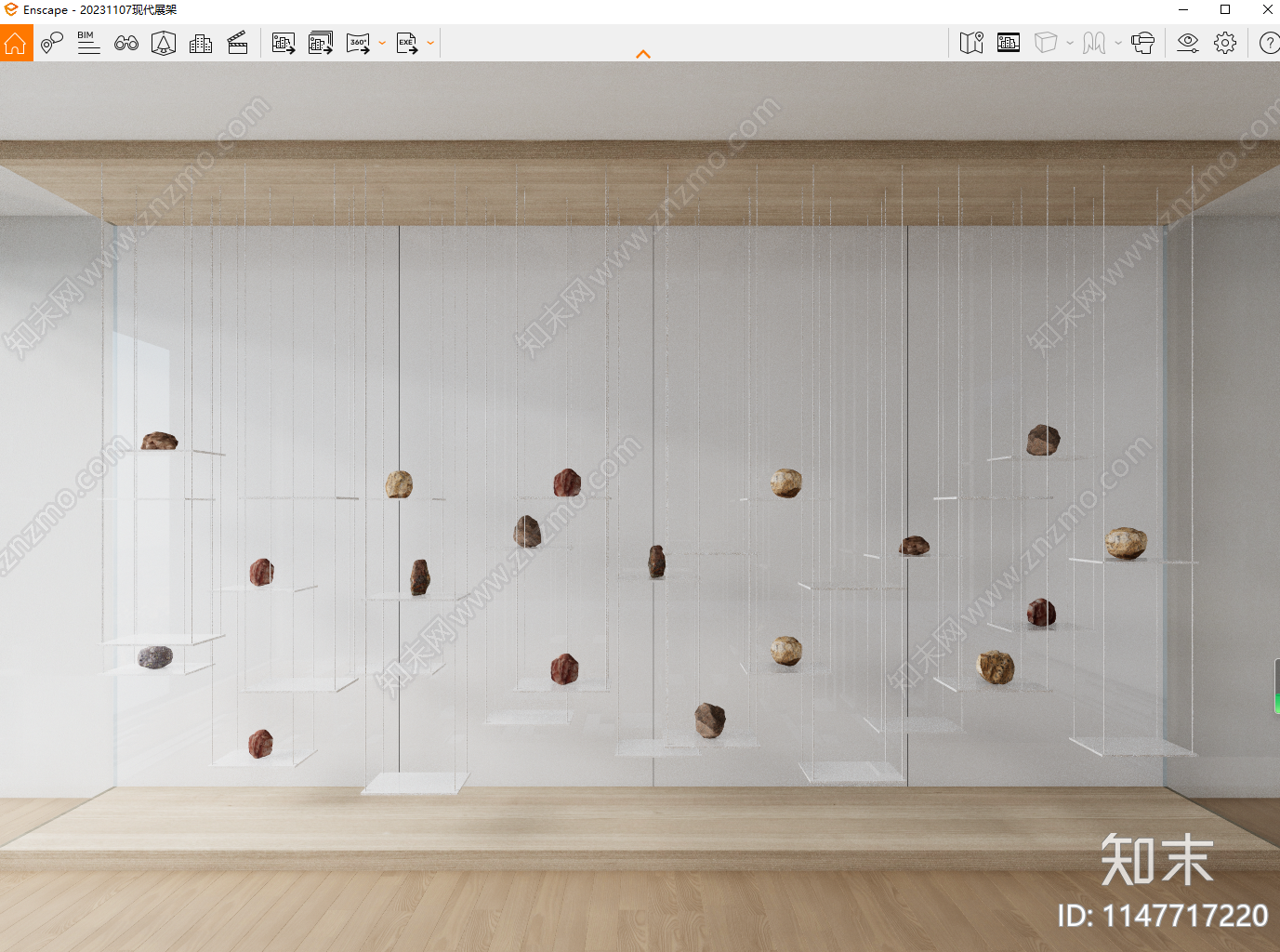1280x952 pixels.
Task: Toggle Safe Frame view icon
Action: pyautogui.click(x=1009, y=43)
